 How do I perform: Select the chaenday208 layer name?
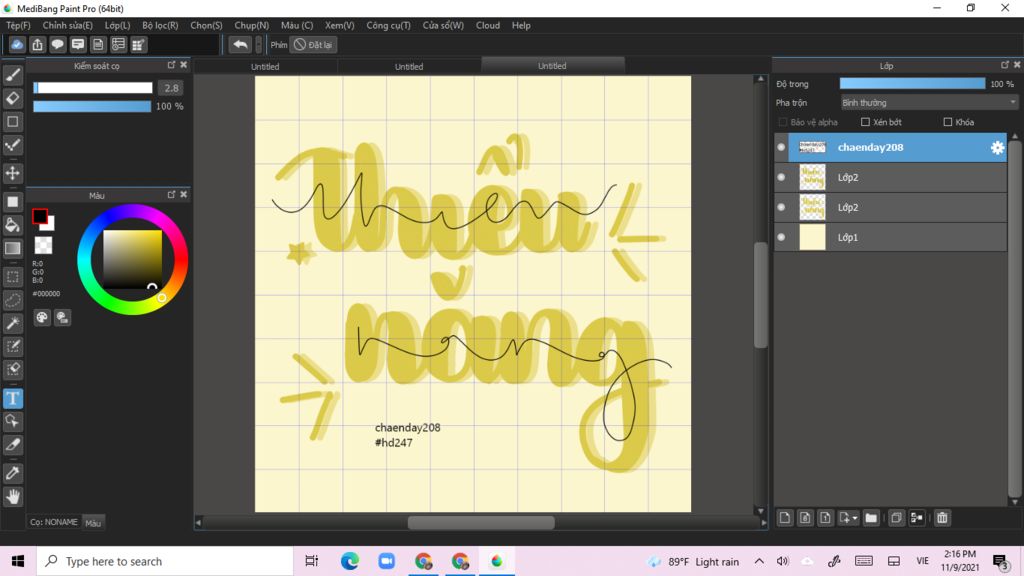coord(871,148)
